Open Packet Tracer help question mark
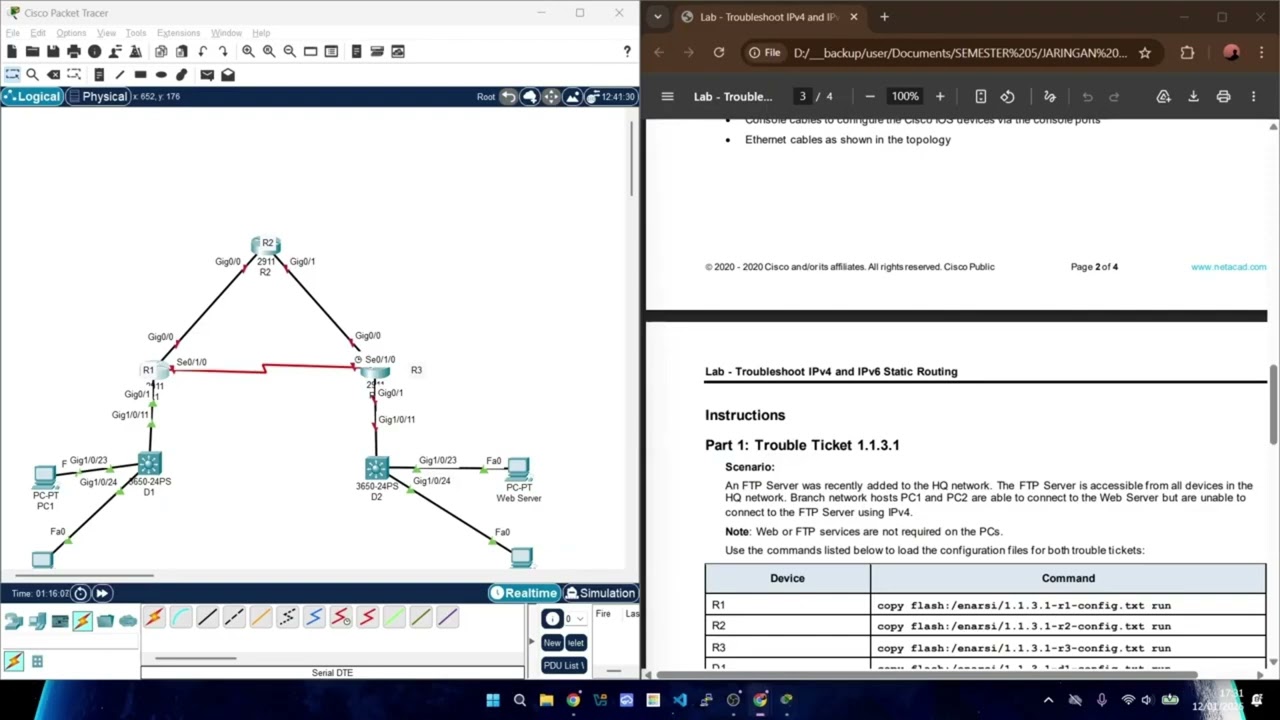 (x=627, y=51)
